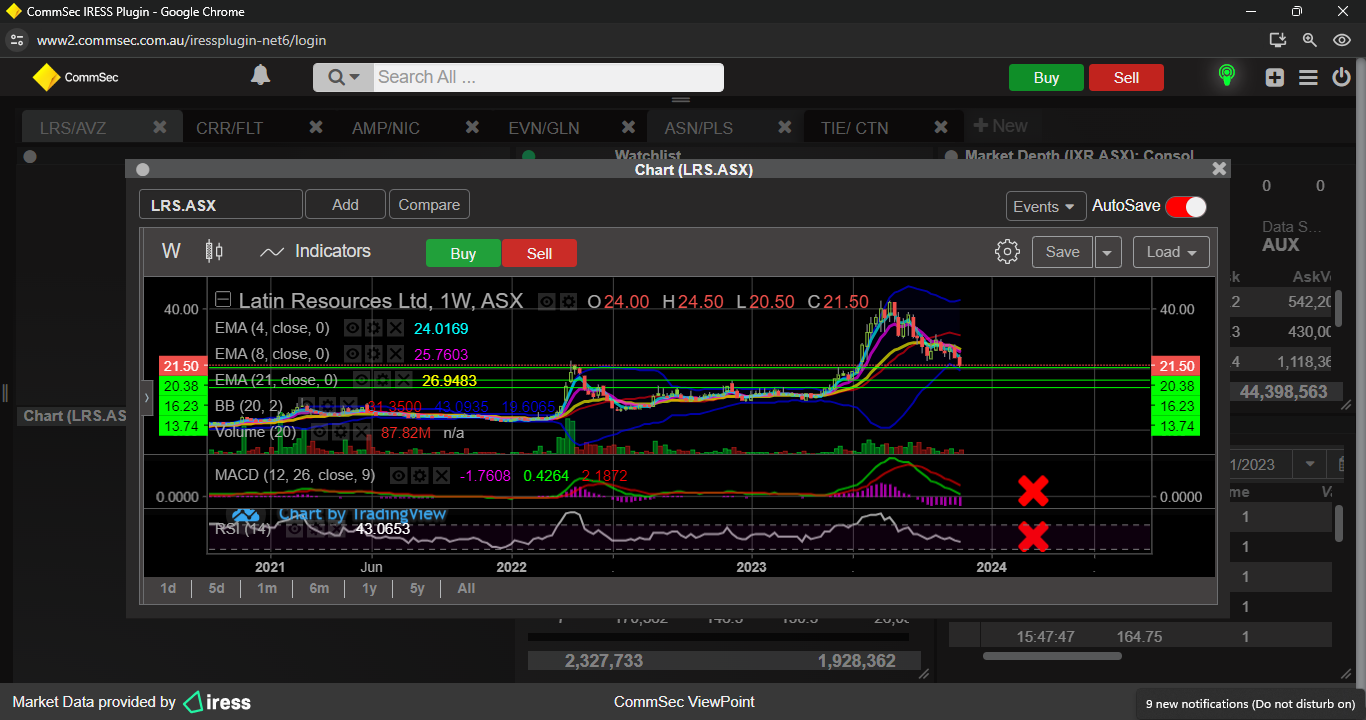Click the LRS.ASX symbol input field
This screenshot has width=1366, height=720.
[x=220, y=205]
